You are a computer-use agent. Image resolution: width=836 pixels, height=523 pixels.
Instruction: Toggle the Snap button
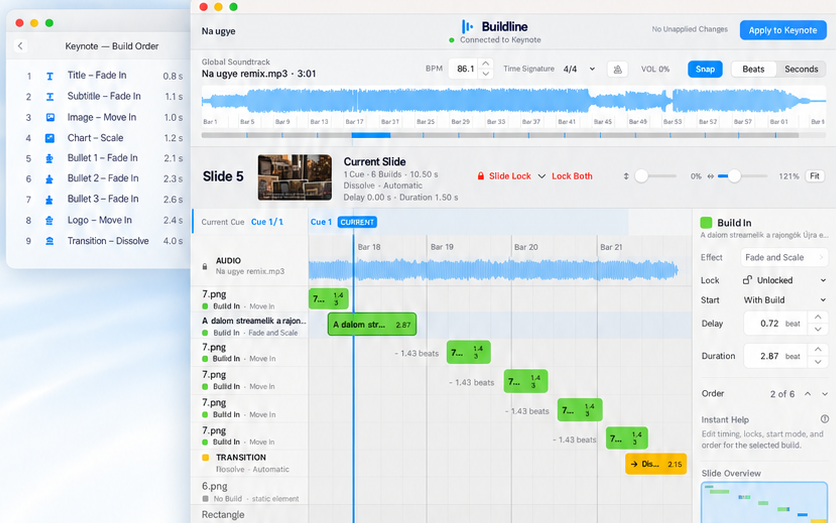705,69
